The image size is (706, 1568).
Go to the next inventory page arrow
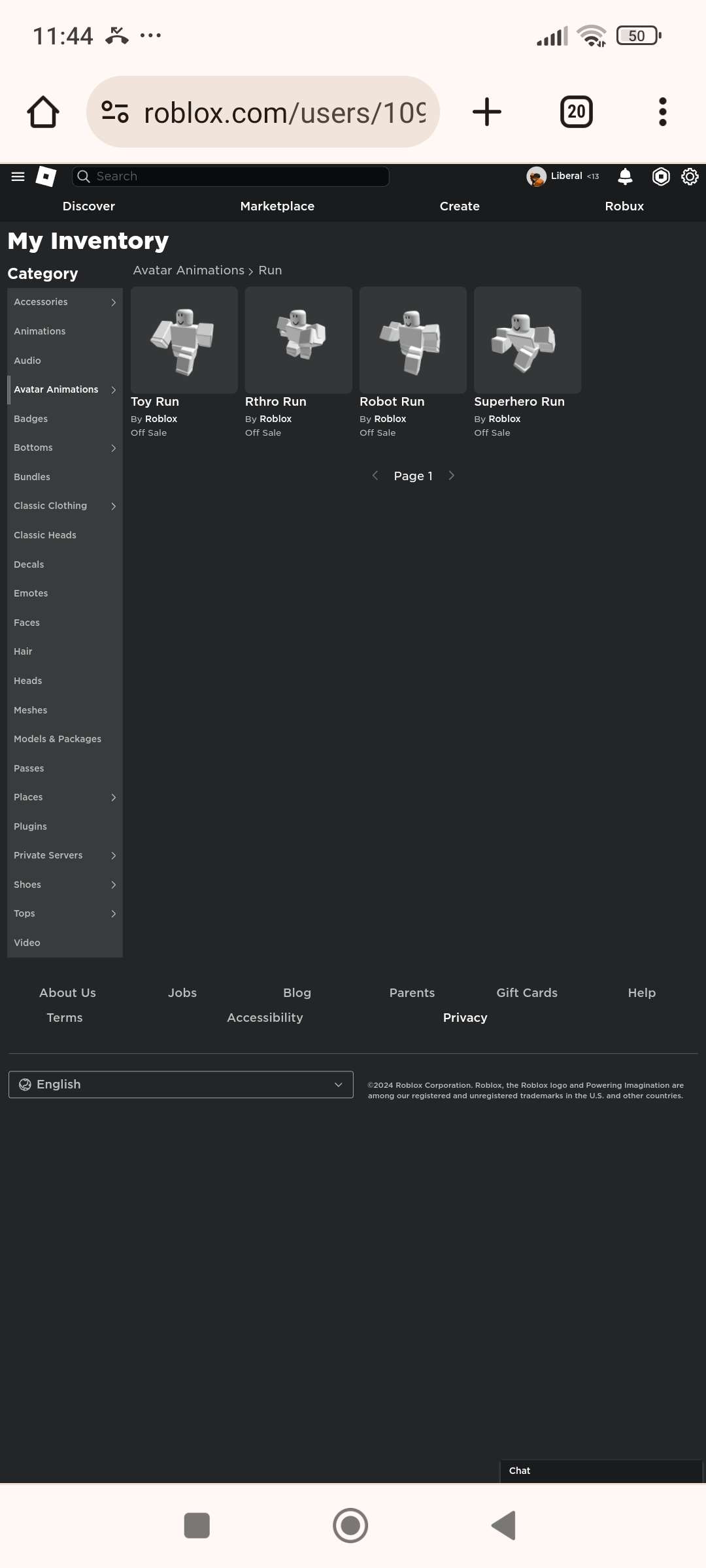click(451, 476)
